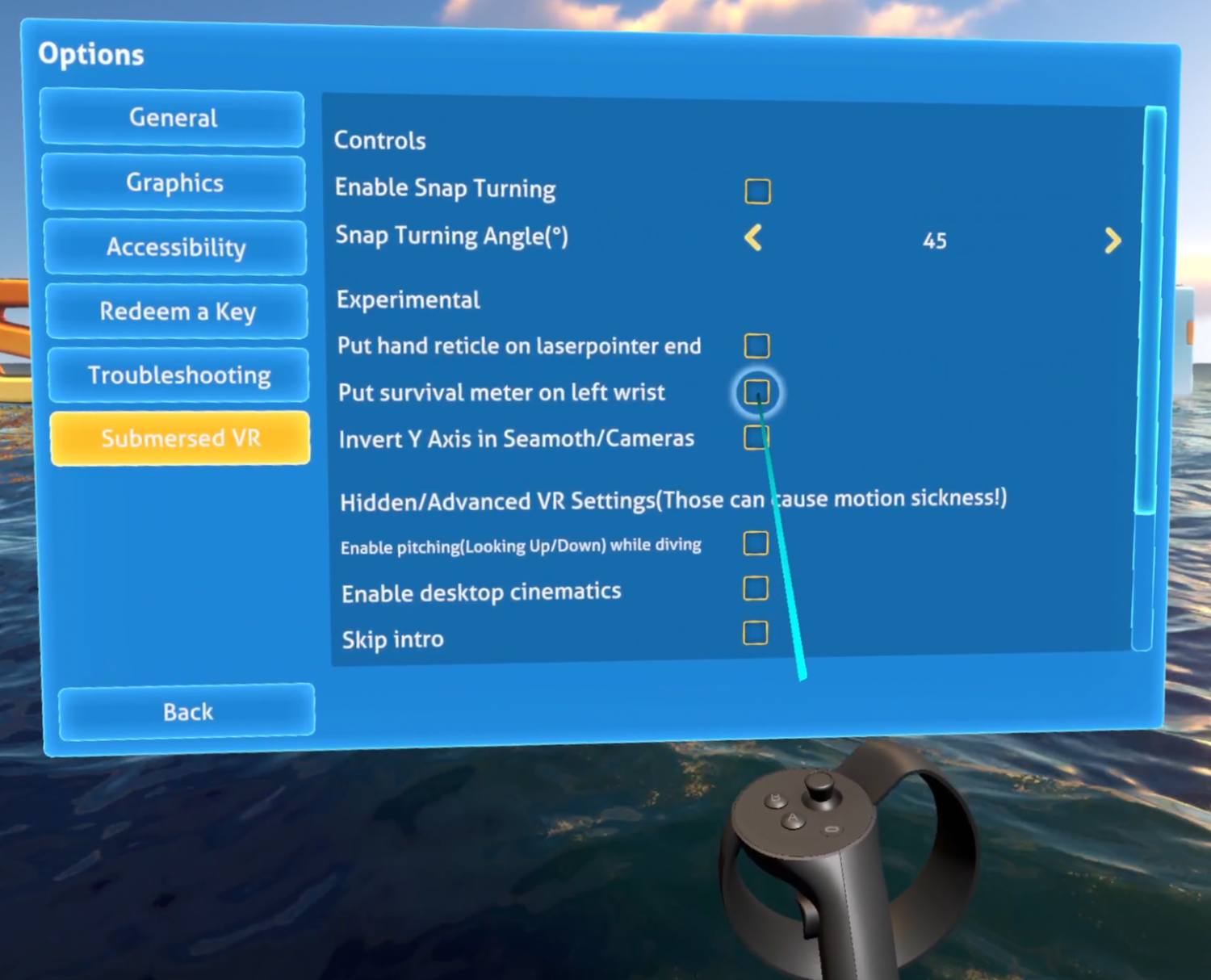Enable pitching while diving option
The image size is (1211, 980).
pyautogui.click(x=755, y=544)
